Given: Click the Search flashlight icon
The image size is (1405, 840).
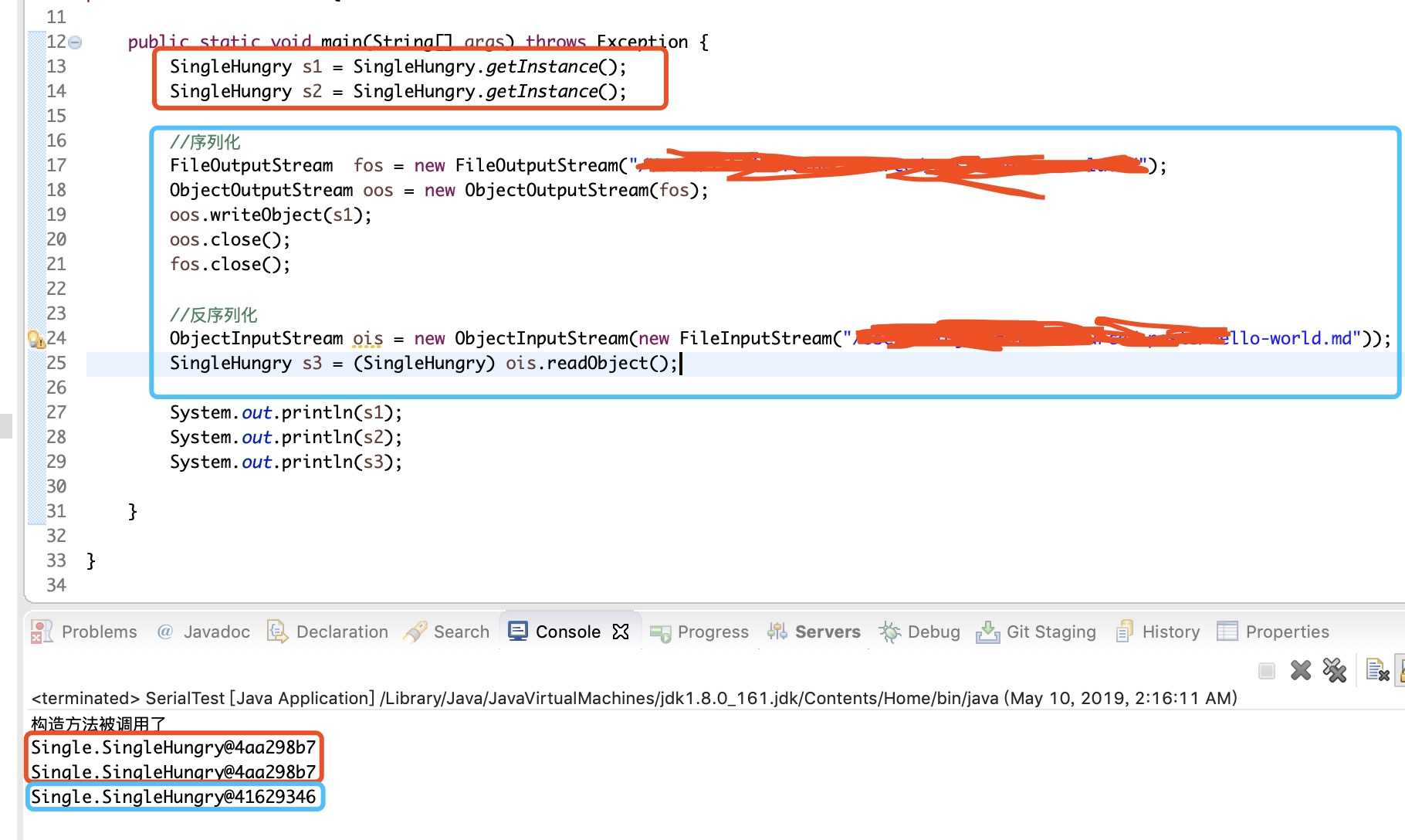Looking at the screenshot, I should point(415,632).
